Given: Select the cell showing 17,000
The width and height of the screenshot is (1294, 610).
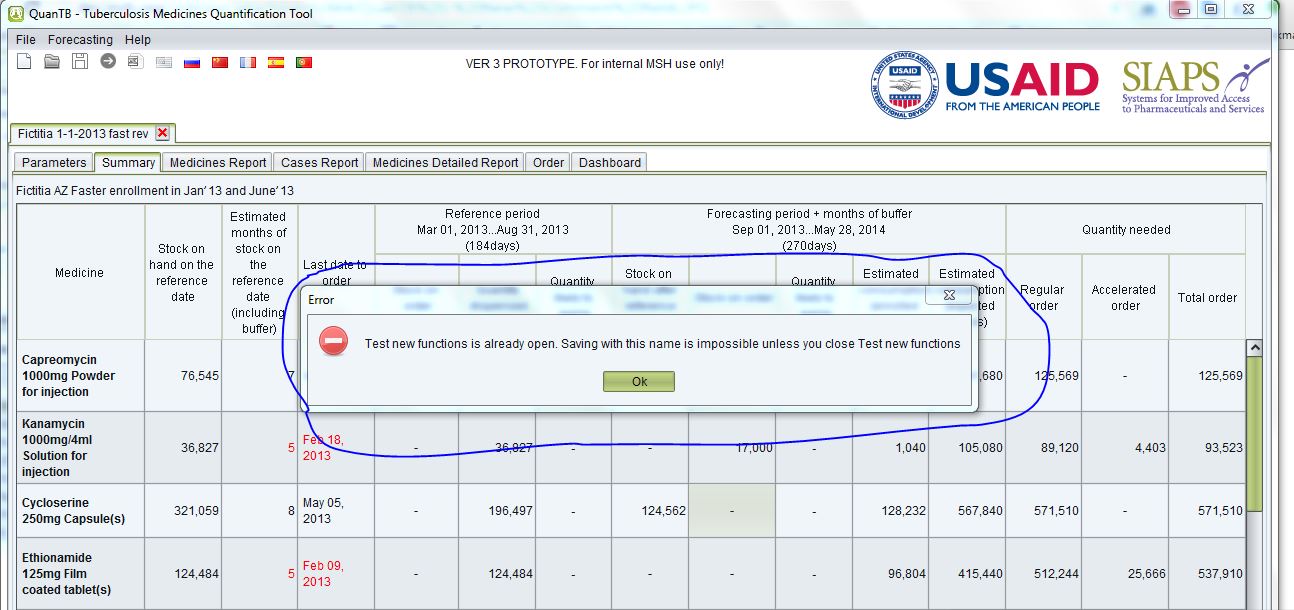Looking at the screenshot, I should pos(733,448).
